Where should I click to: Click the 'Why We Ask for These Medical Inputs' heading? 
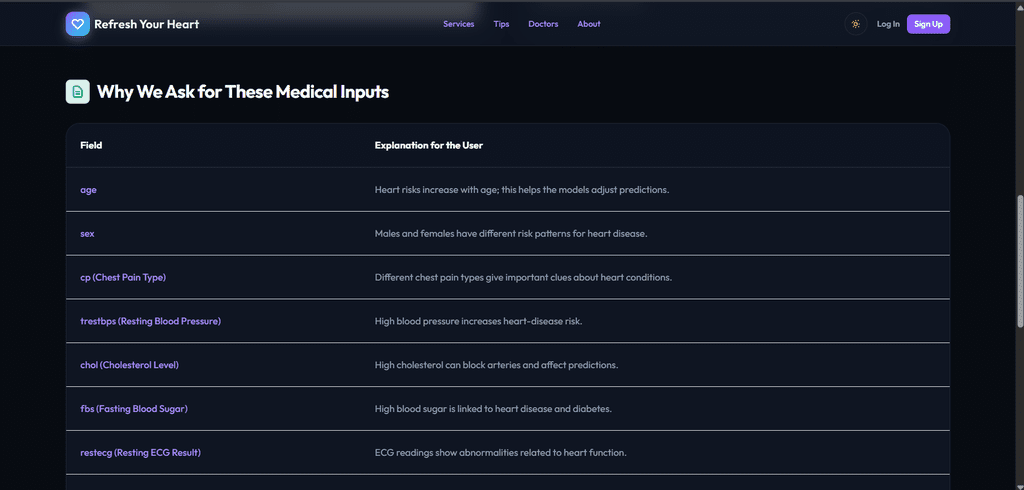[x=243, y=92]
